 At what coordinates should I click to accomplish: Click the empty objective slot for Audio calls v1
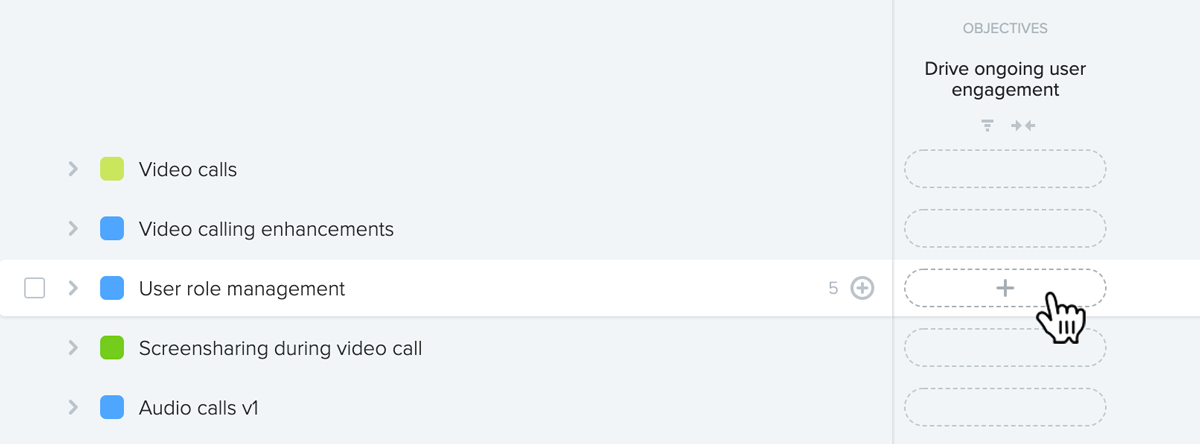point(1005,408)
